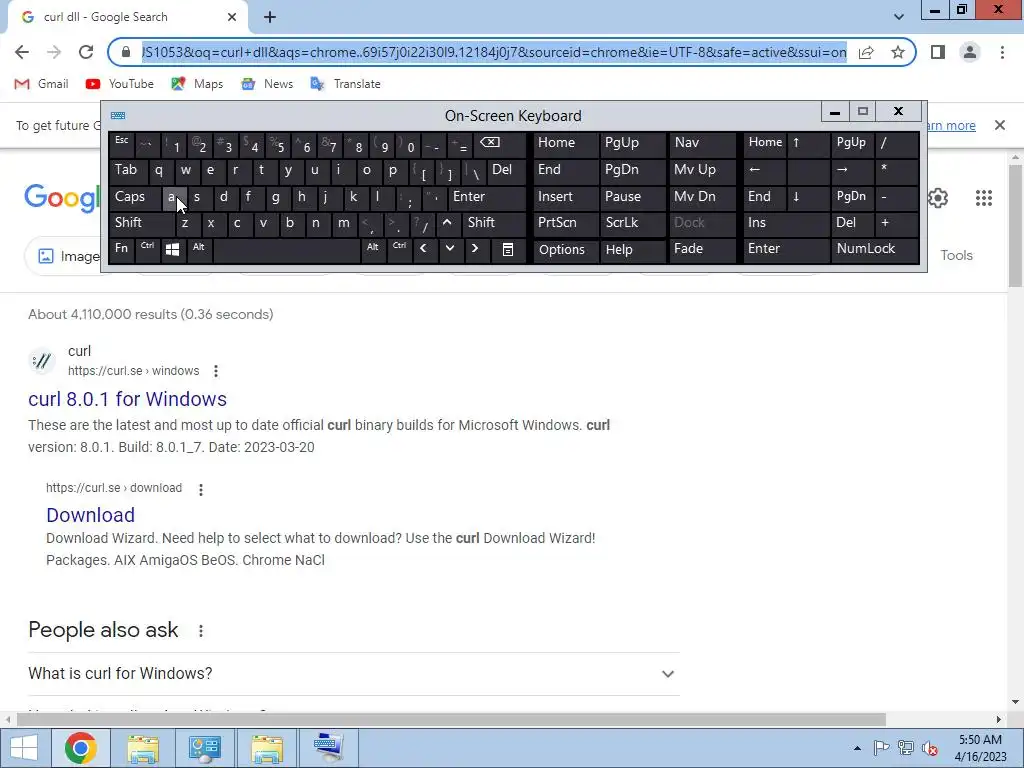Click the PrtScn key on the On-Screen Keyboard
Image resolution: width=1024 pixels, height=768 pixels.
[565, 223]
